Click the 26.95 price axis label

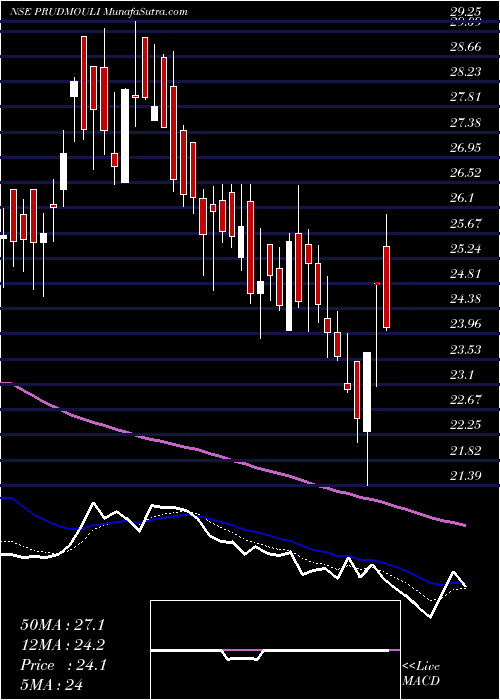466,147
